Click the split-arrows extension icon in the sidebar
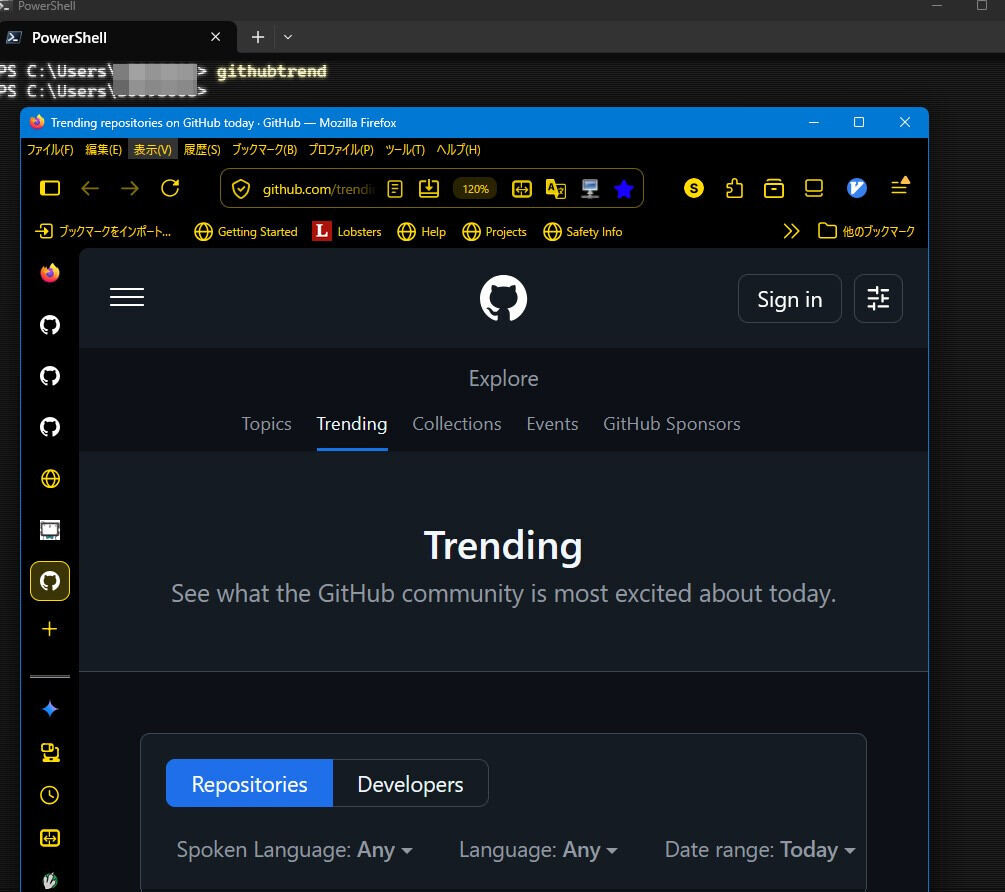Viewport: 1005px width, 892px height. (x=50, y=838)
